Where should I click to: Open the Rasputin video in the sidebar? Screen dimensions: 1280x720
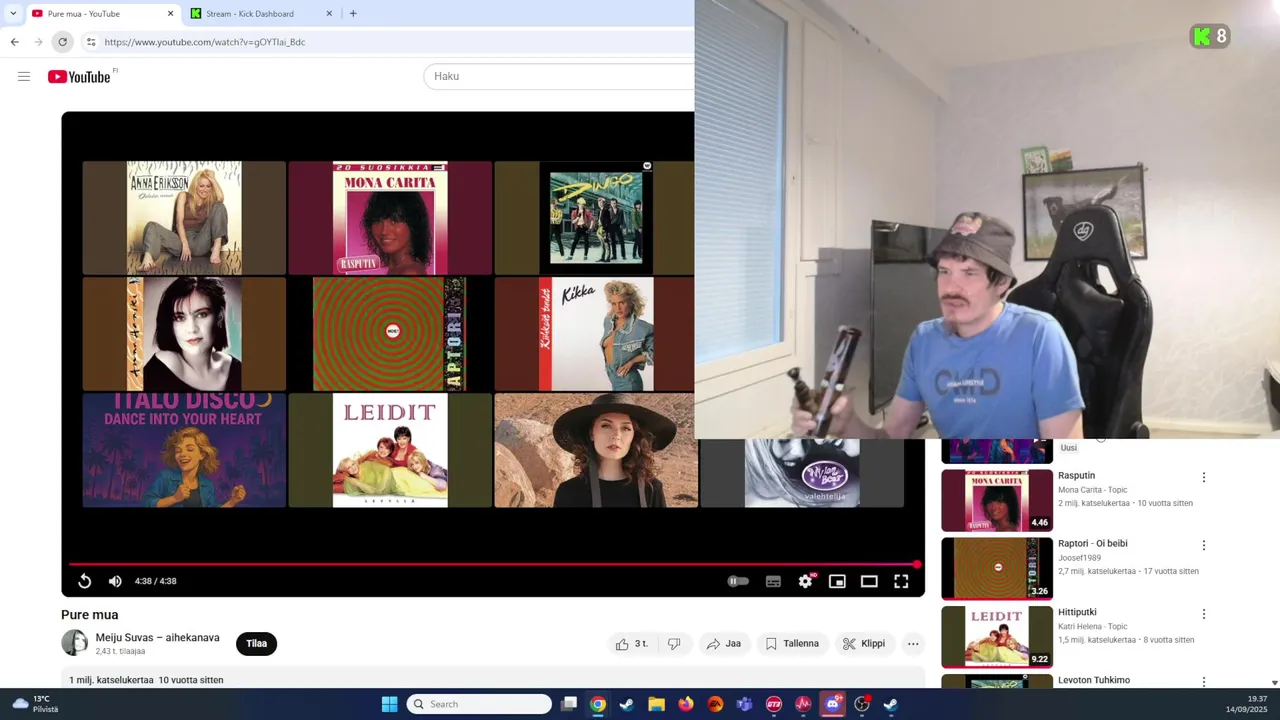(1076, 476)
